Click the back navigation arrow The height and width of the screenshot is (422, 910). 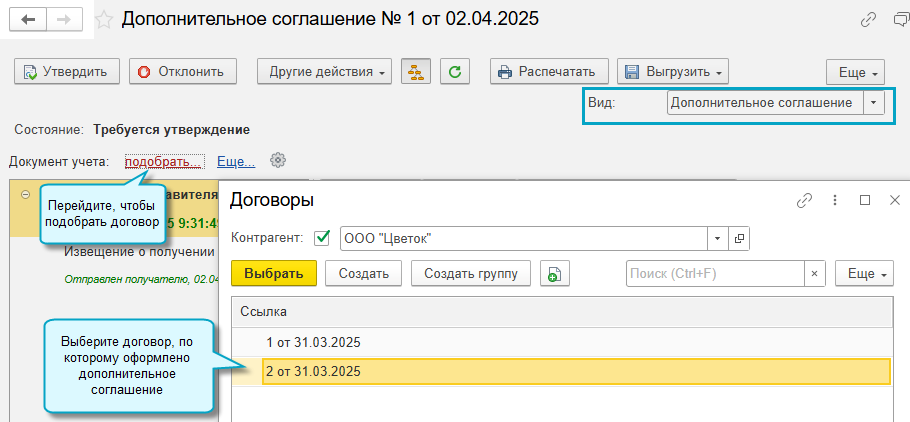click(29, 20)
